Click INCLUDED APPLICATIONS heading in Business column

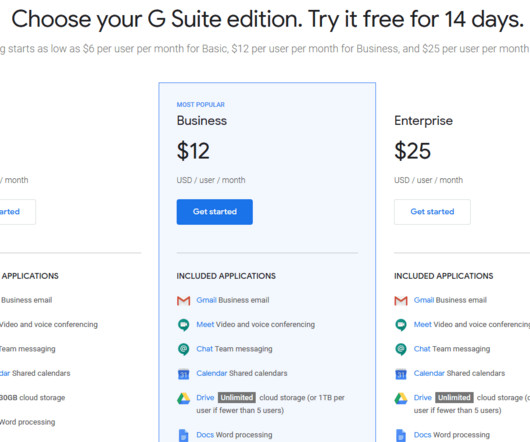pyautogui.click(x=226, y=276)
